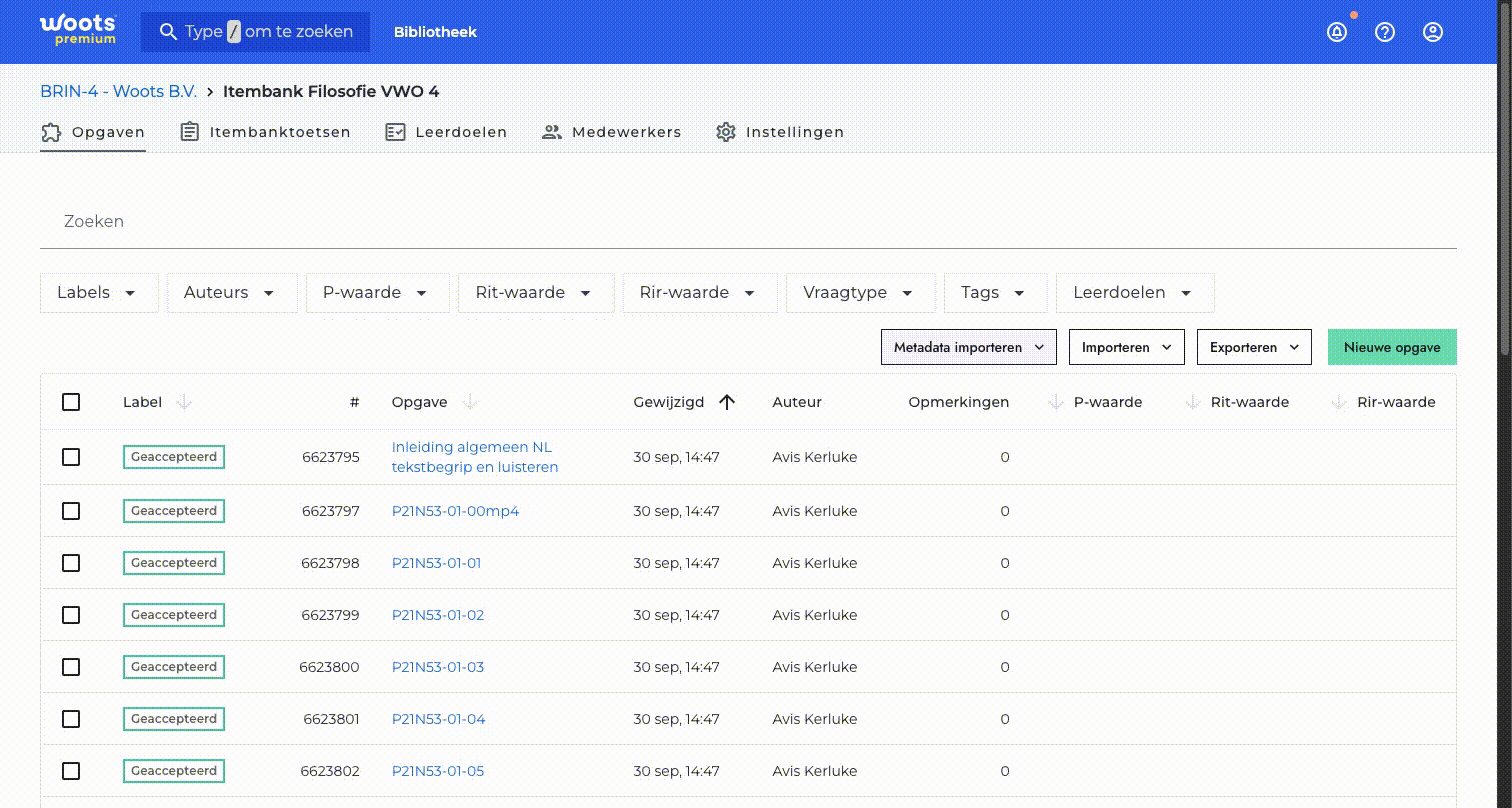Switch to the Itembanktoetsen tab
Image resolution: width=1512 pixels, height=808 pixels.
click(265, 132)
